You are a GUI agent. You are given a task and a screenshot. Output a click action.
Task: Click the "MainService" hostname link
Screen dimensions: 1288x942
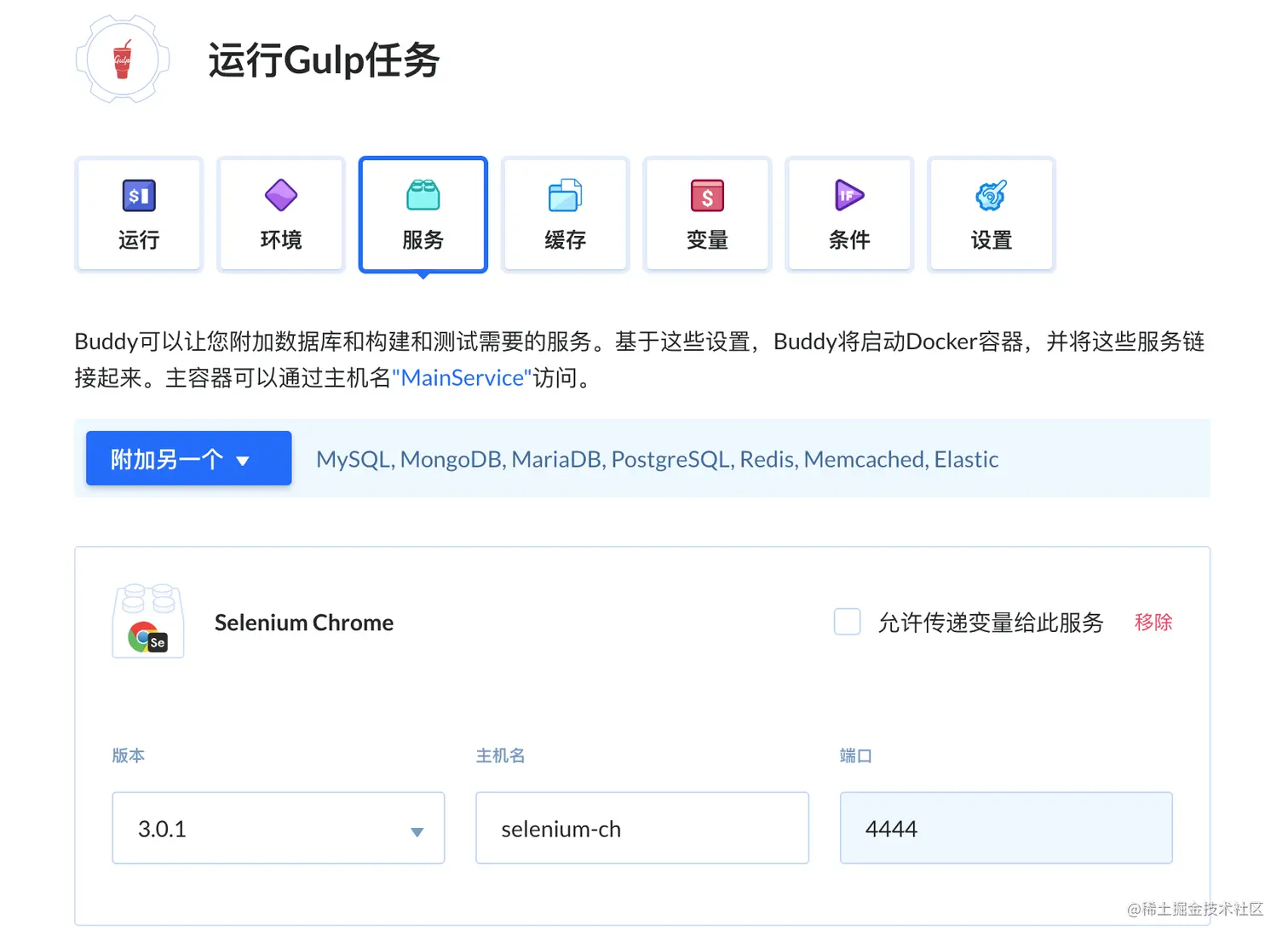(462, 377)
